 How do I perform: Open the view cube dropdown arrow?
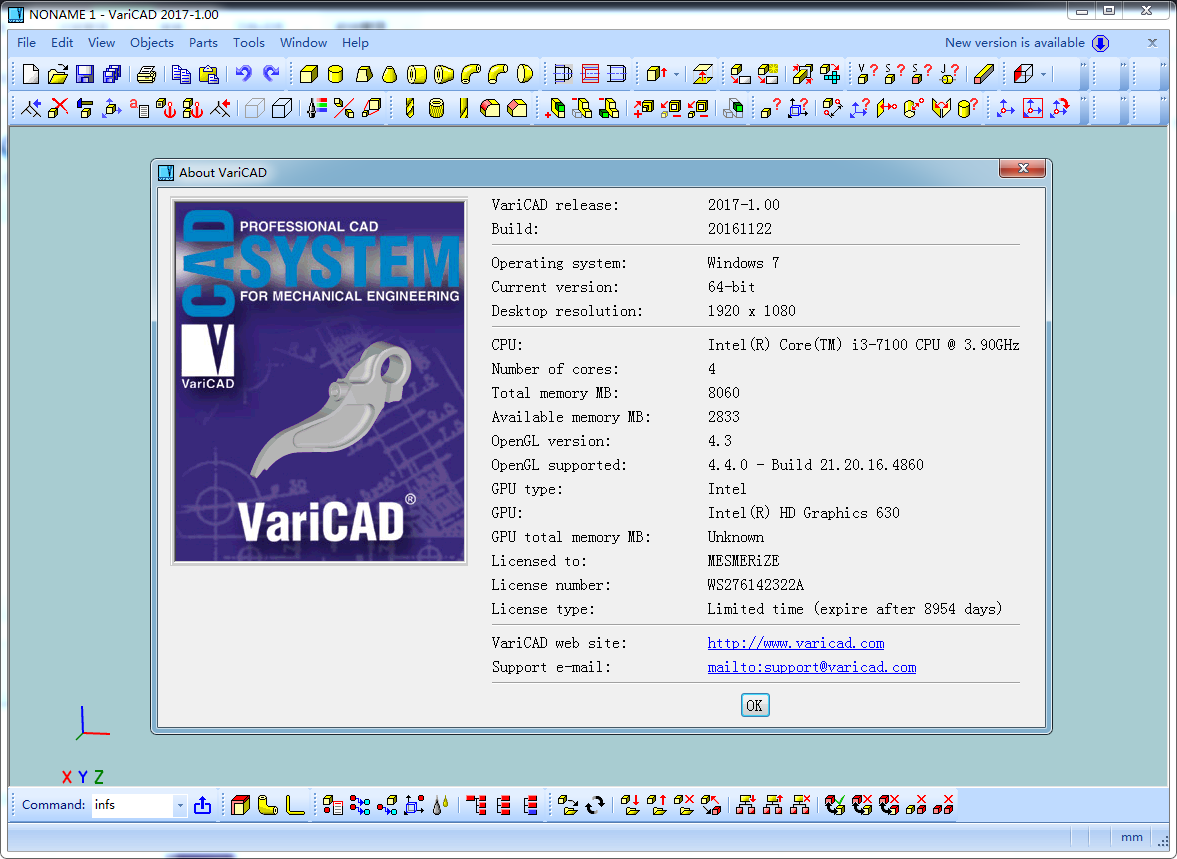pos(1044,74)
